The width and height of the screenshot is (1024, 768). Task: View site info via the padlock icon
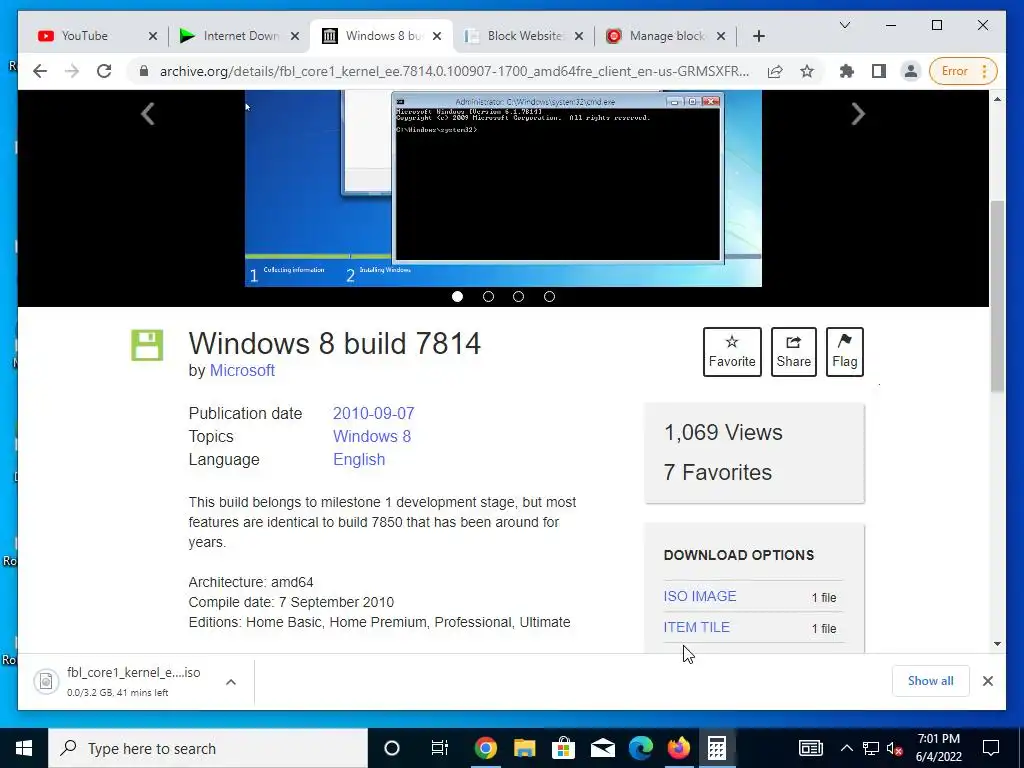point(144,71)
